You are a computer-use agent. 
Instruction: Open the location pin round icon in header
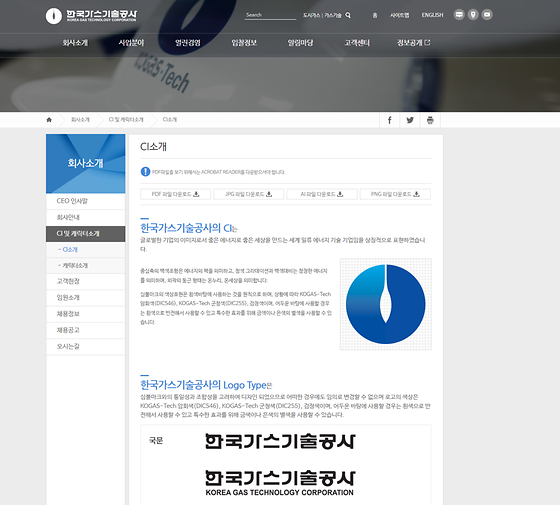[473, 15]
